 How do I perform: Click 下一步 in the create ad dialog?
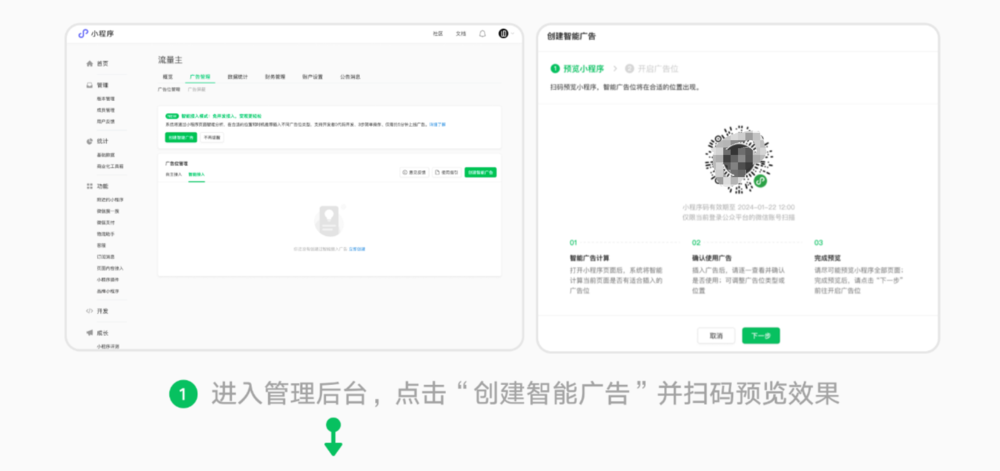click(761, 336)
